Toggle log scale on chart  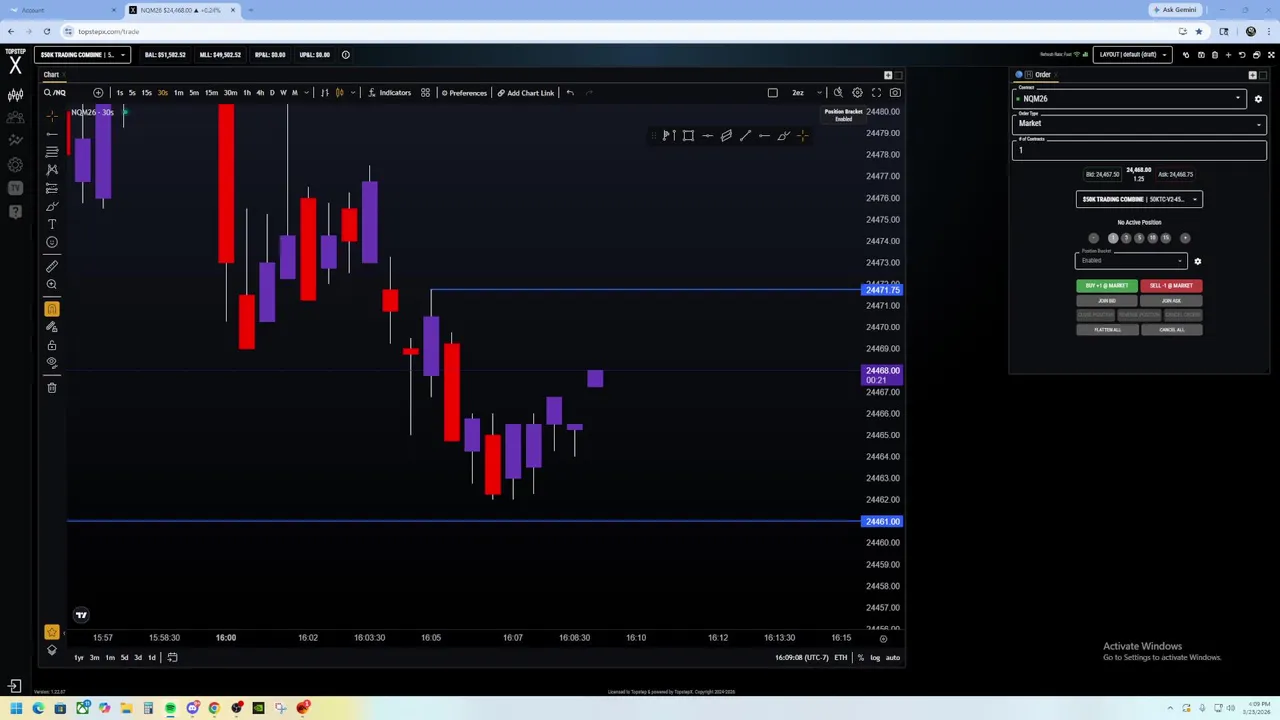pos(875,658)
